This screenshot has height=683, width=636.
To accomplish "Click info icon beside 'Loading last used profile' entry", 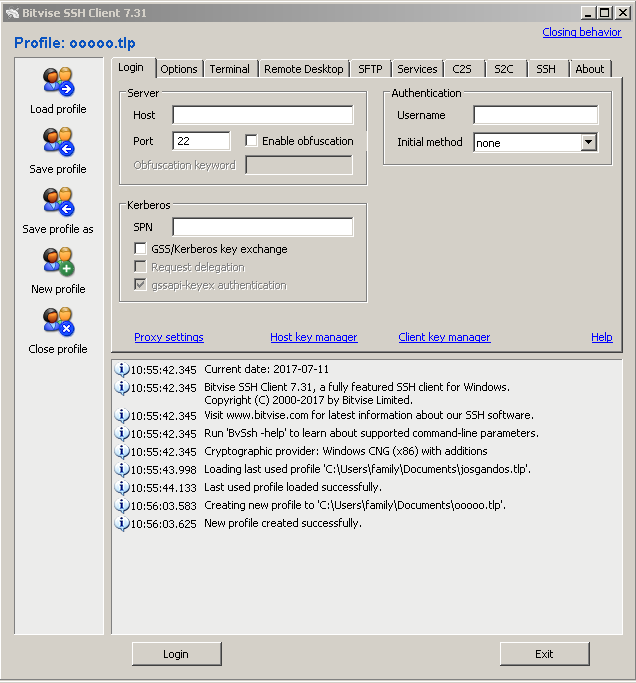I will pyautogui.click(x=122, y=469).
